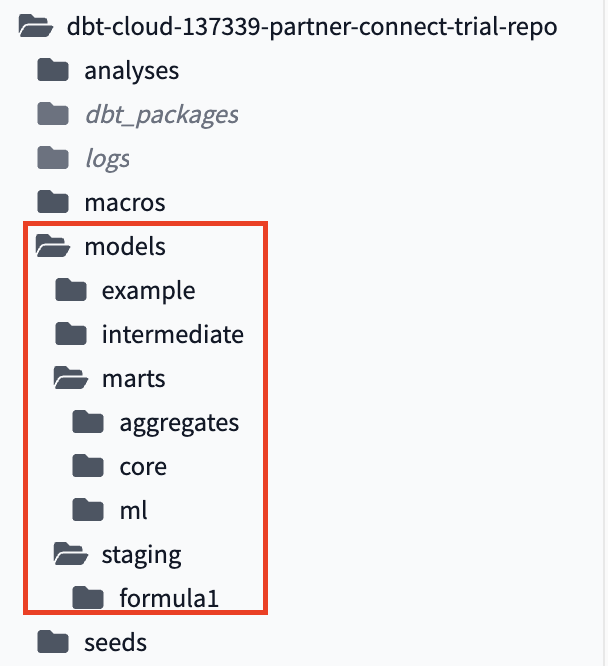This screenshot has width=608, height=666.
Task: Click the seeds folder icon
Action: click(x=52, y=642)
